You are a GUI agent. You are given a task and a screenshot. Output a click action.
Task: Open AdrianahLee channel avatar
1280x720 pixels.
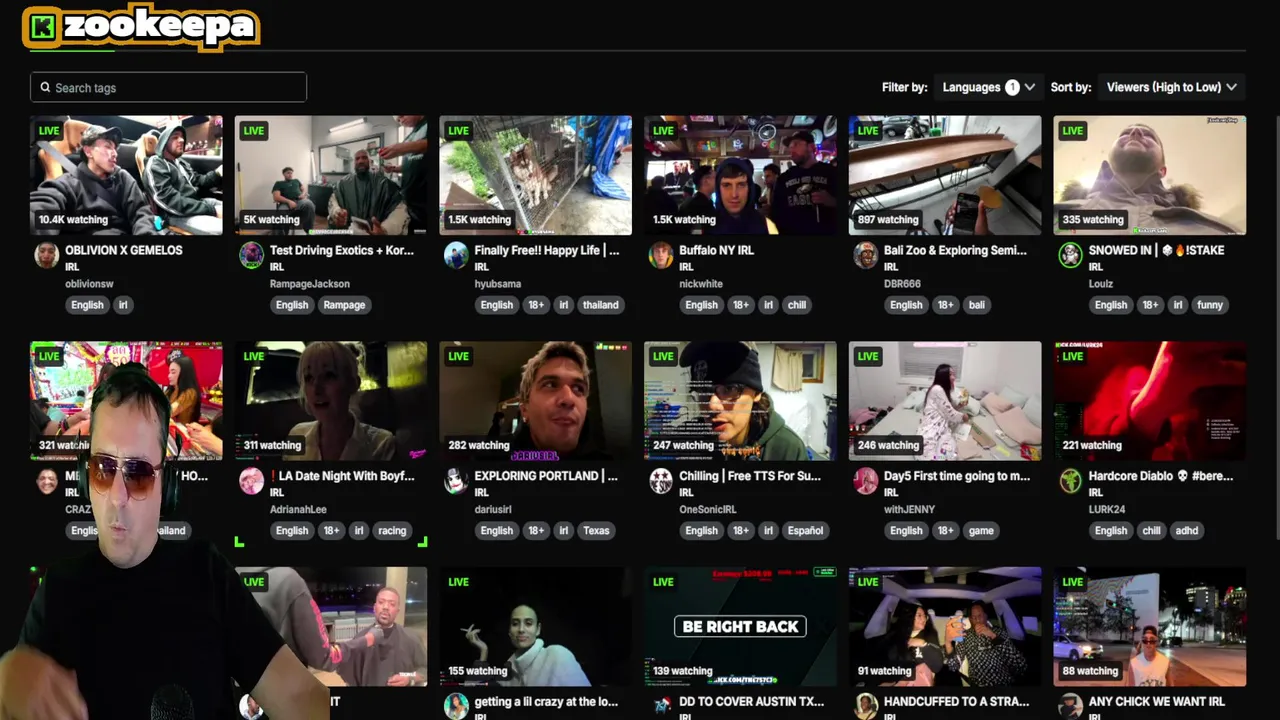(251, 481)
